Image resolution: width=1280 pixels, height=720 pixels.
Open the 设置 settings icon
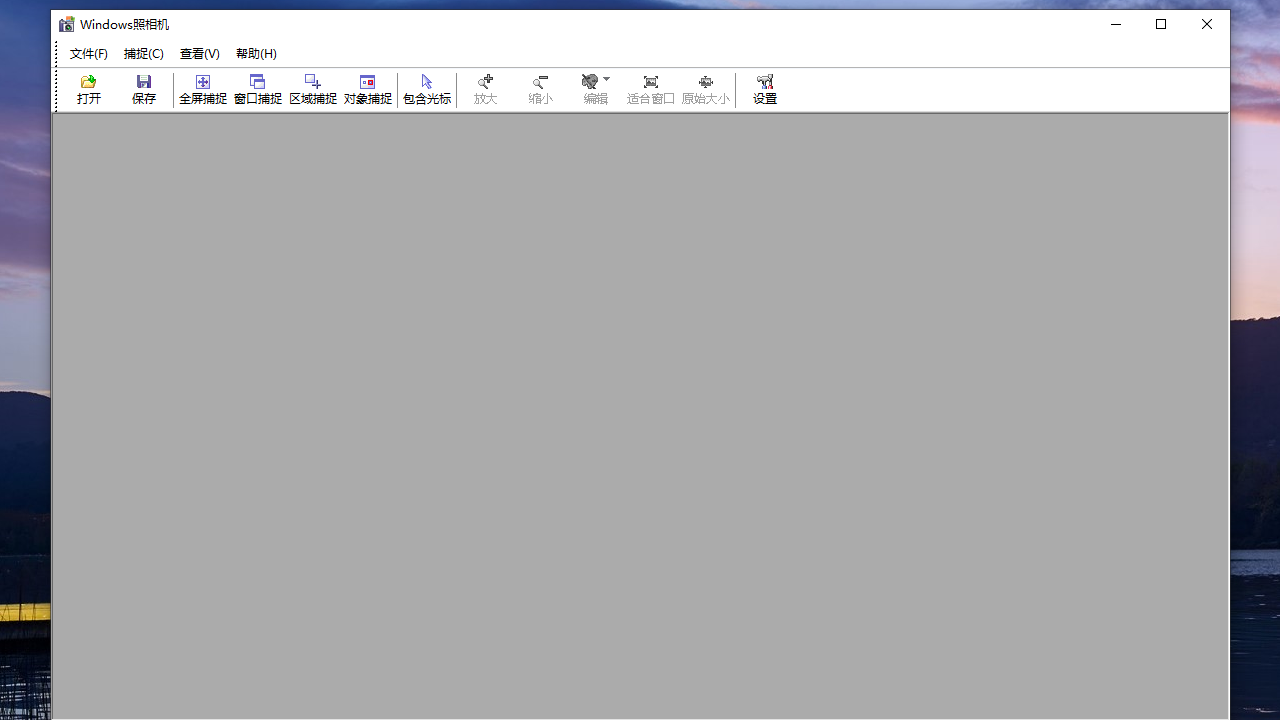(x=764, y=89)
